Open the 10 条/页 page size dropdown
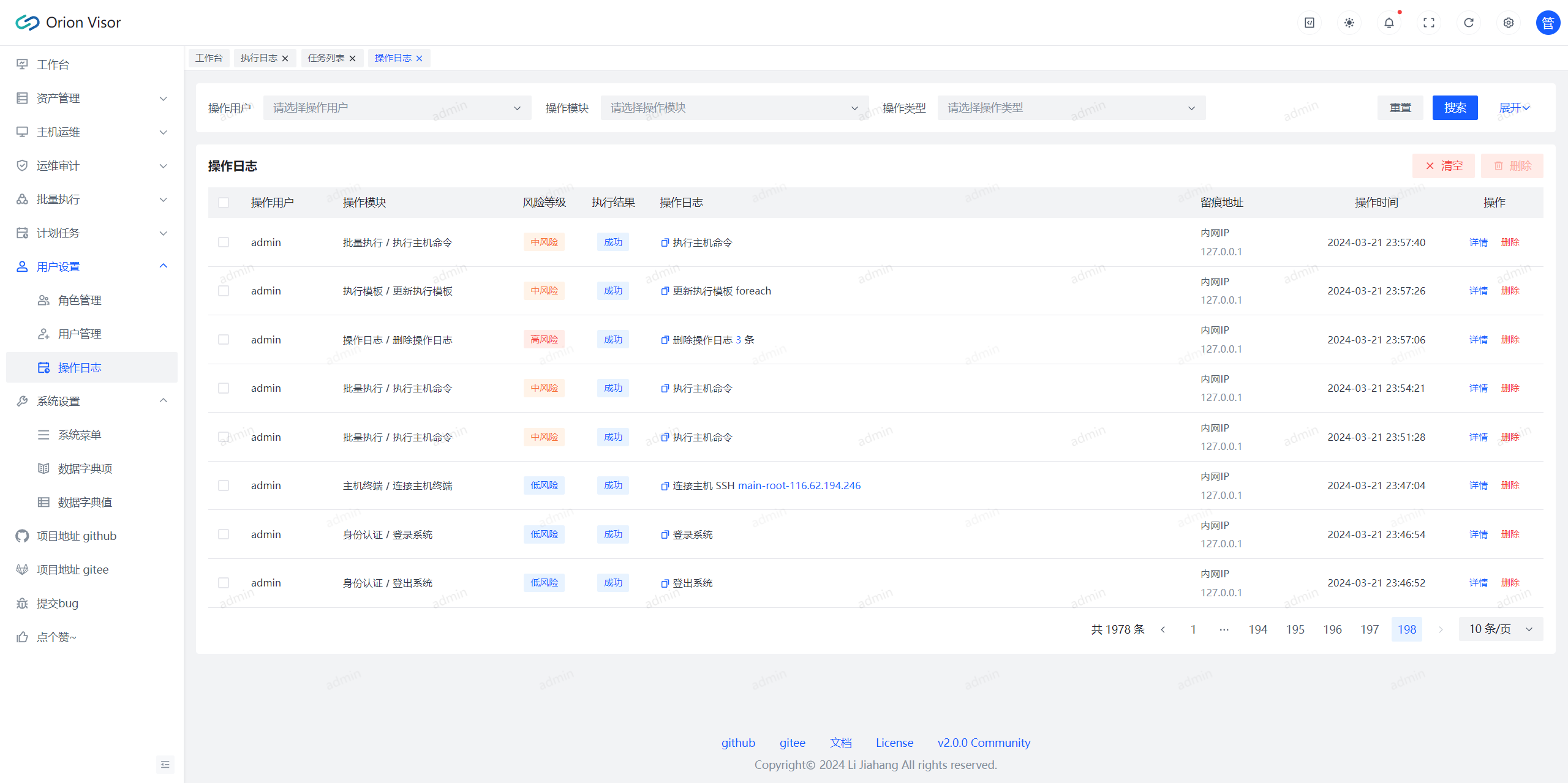 (1500, 629)
